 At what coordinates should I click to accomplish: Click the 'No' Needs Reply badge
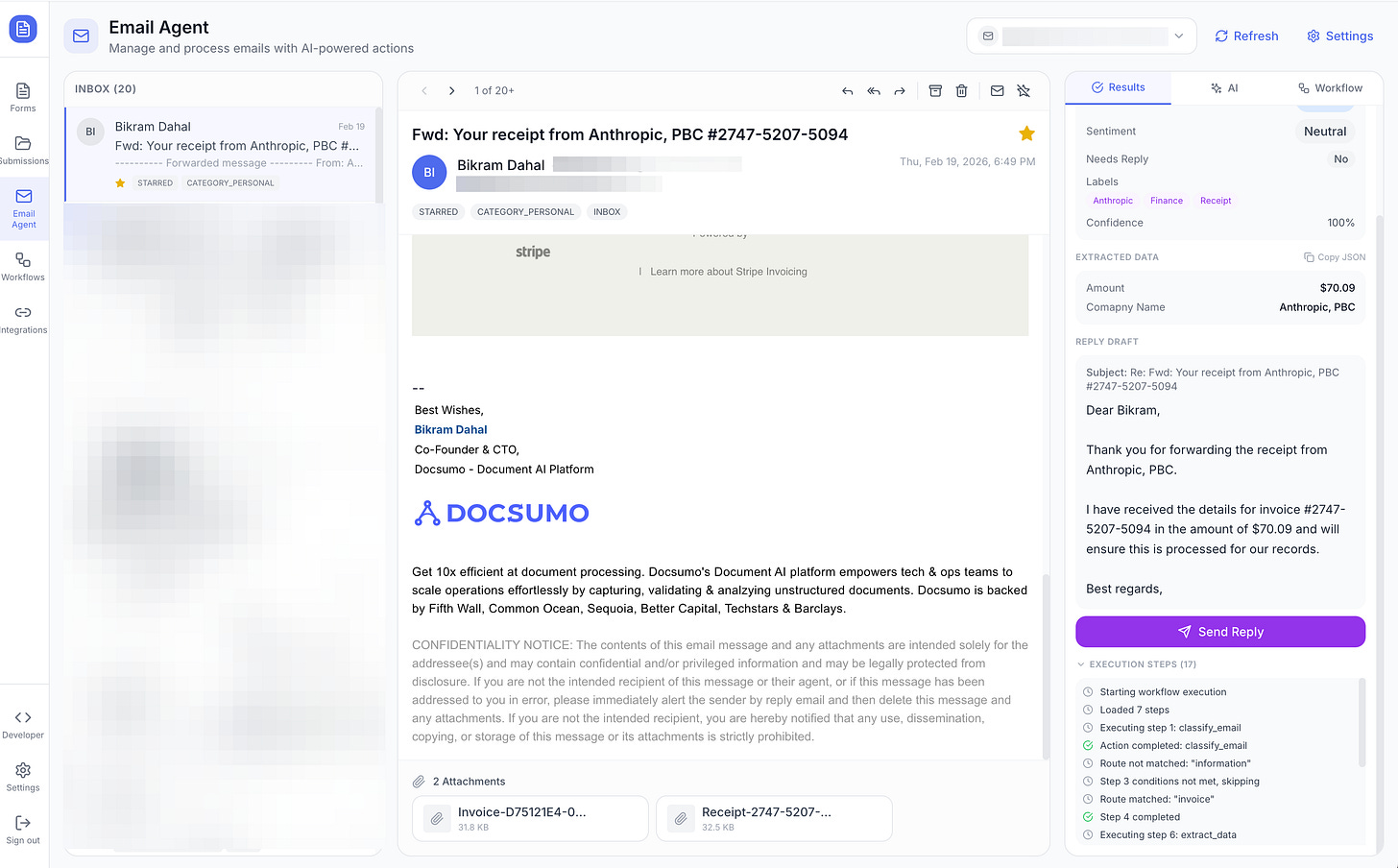click(1340, 159)
